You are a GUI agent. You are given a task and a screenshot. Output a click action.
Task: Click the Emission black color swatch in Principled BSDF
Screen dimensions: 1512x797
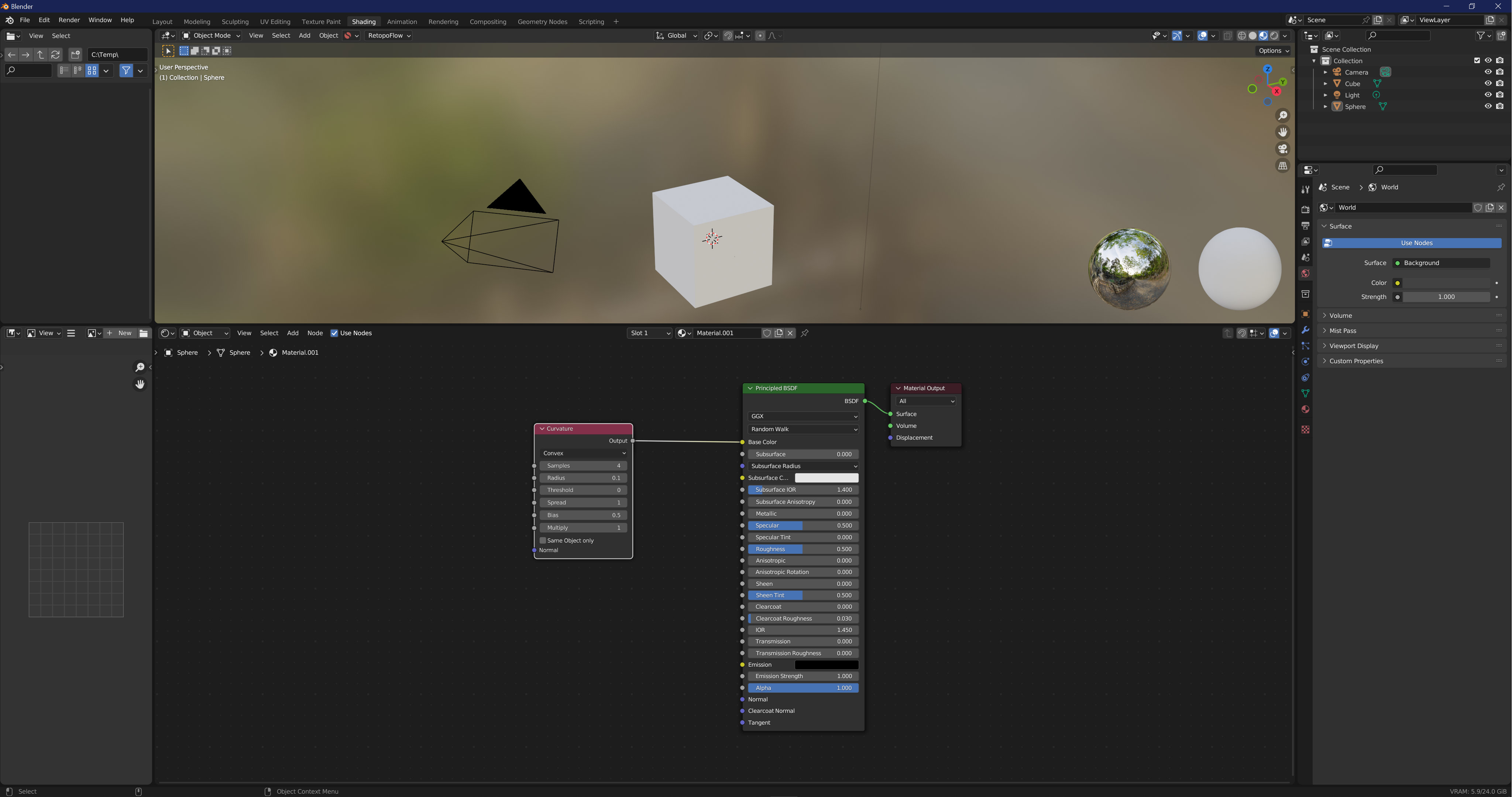pyautogui.click(x=827, y=664)
